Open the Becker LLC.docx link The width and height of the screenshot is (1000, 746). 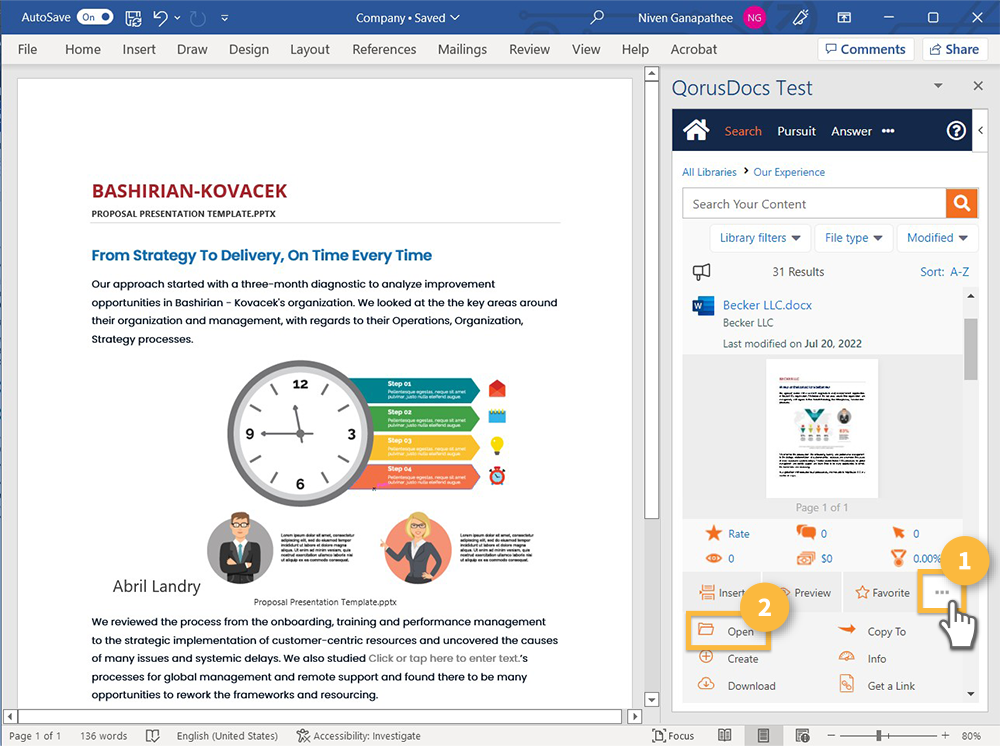click(767, 305)
